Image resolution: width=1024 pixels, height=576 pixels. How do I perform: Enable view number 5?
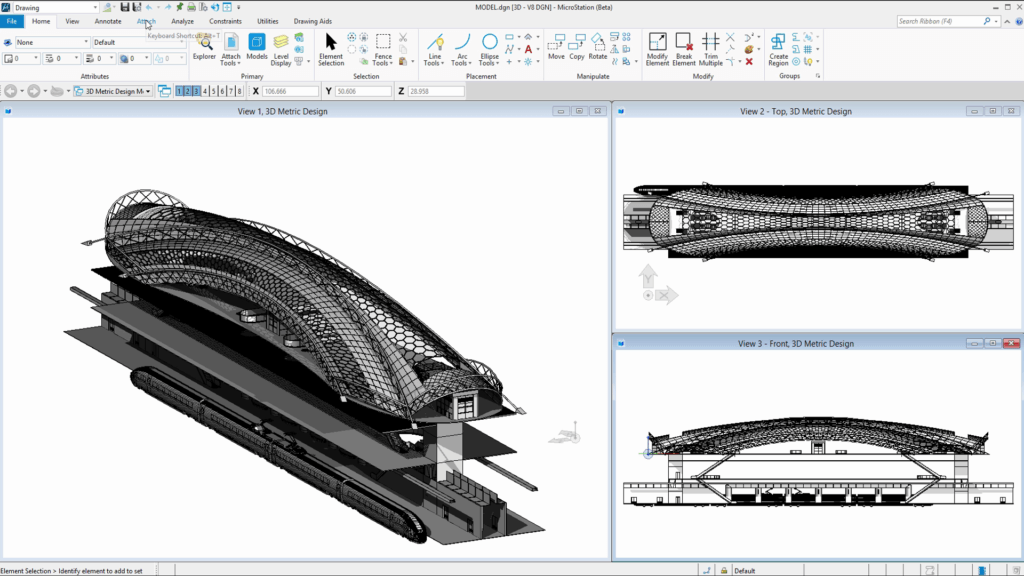[214, 90]
